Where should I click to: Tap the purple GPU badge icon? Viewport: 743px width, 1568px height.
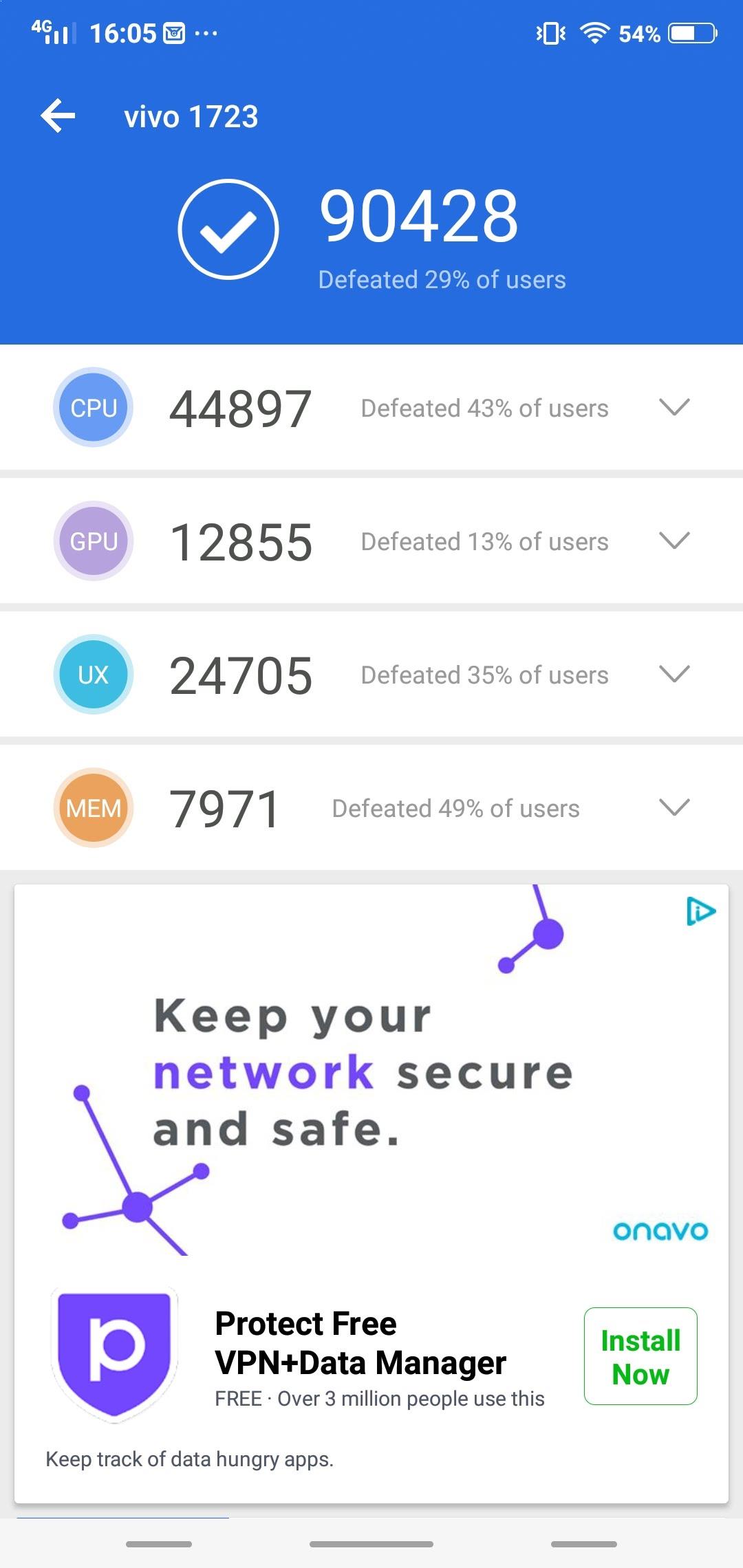click(x=94, y=541)
